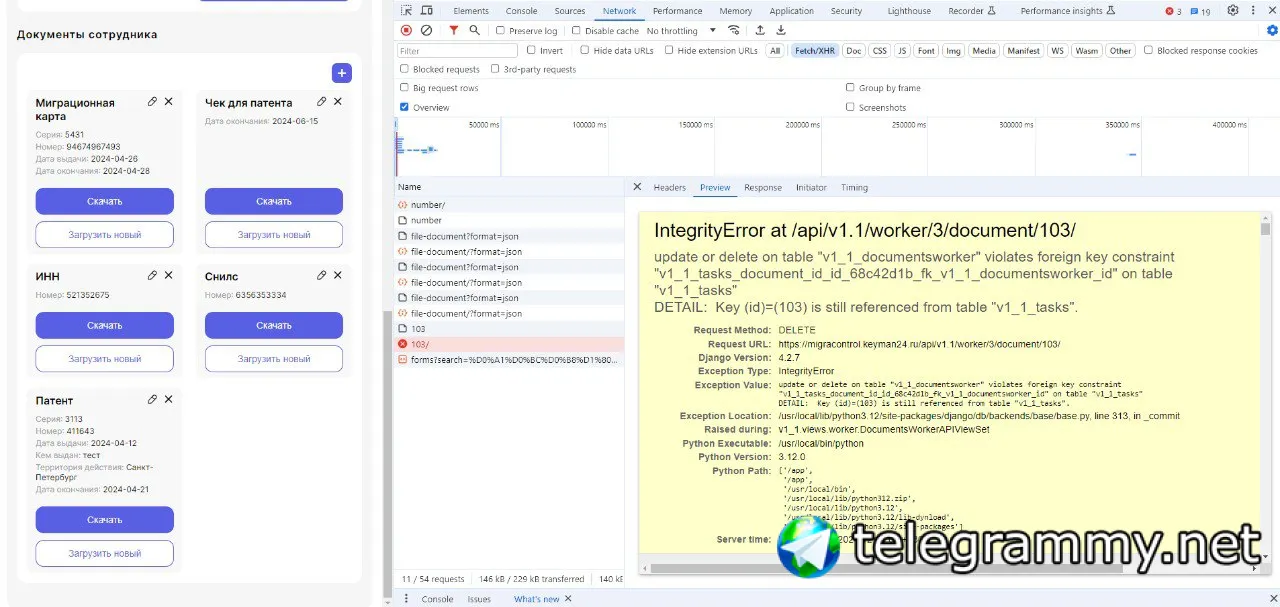Click Скачать under Снилс

[274, 325]
